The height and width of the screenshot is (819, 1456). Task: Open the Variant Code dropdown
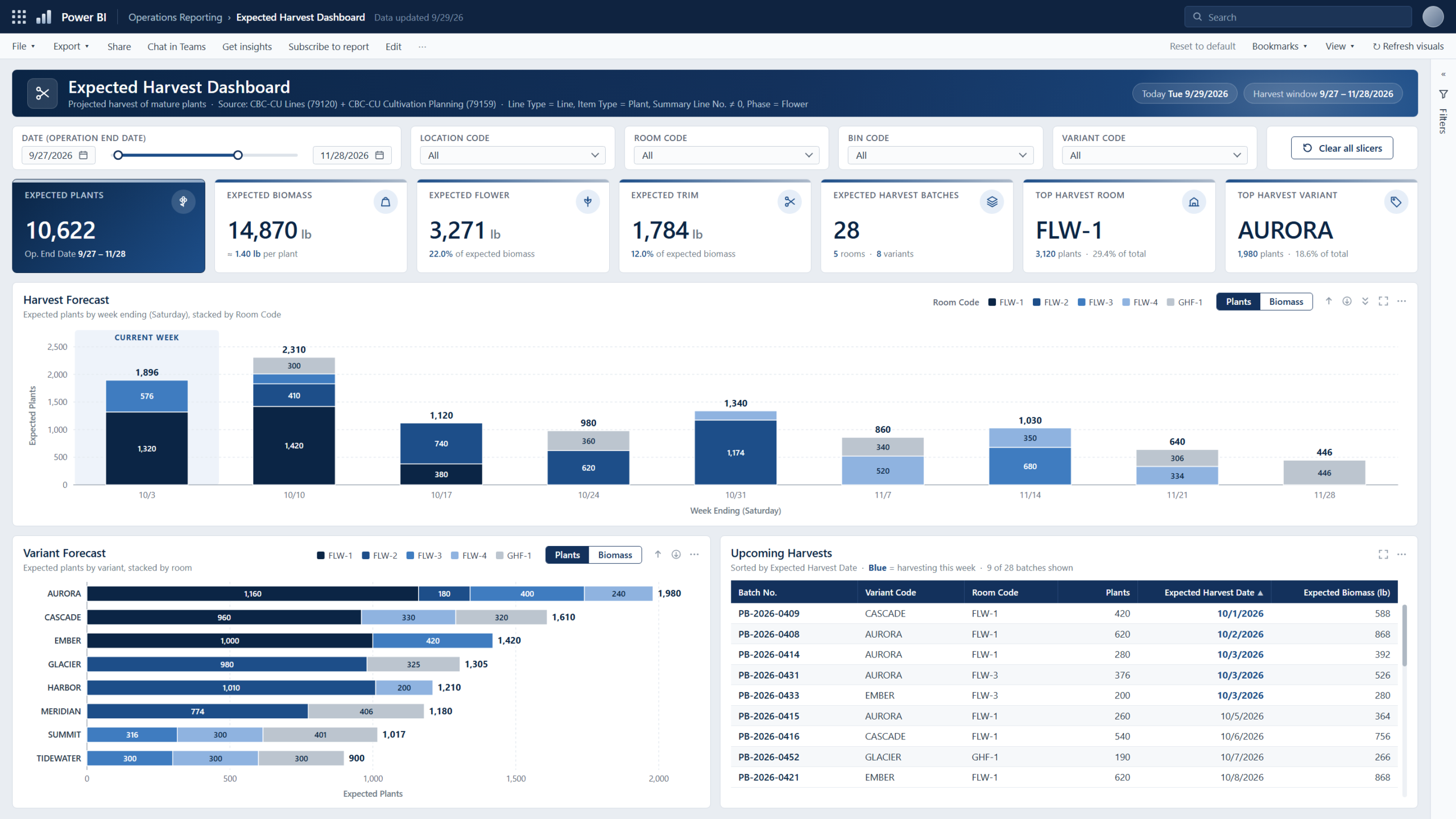1154,155
